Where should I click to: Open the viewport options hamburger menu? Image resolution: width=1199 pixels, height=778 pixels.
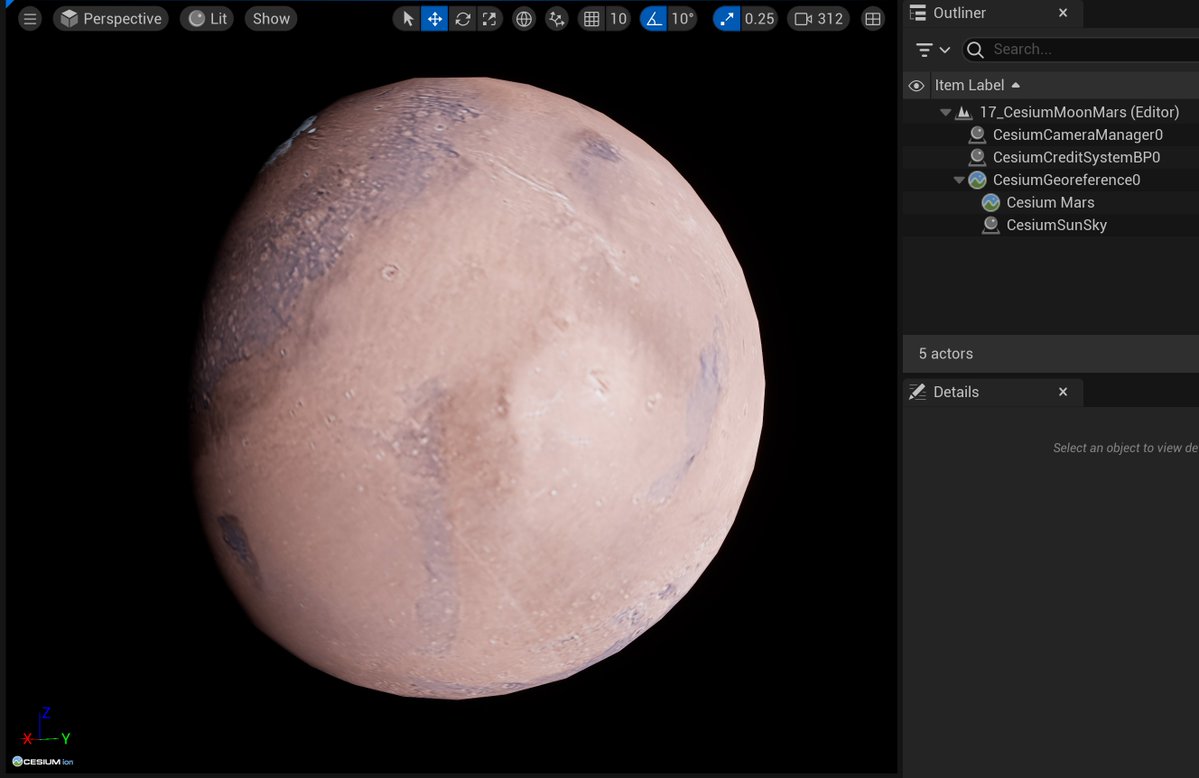30,18
